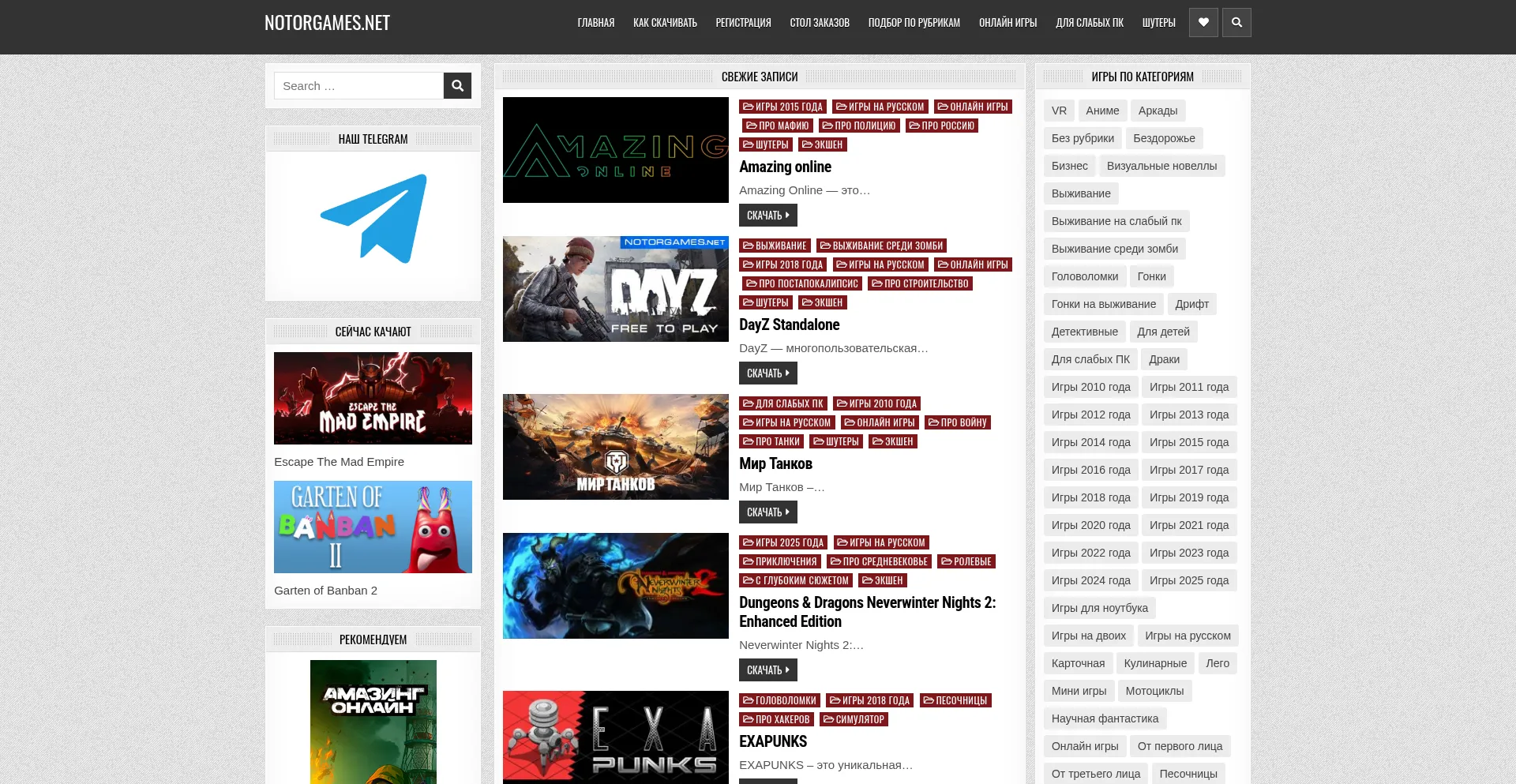Viewport: 1516px width, 784px height.
Task: Select СИМУЛЯТОР folder tag
Action: (854, 719)
